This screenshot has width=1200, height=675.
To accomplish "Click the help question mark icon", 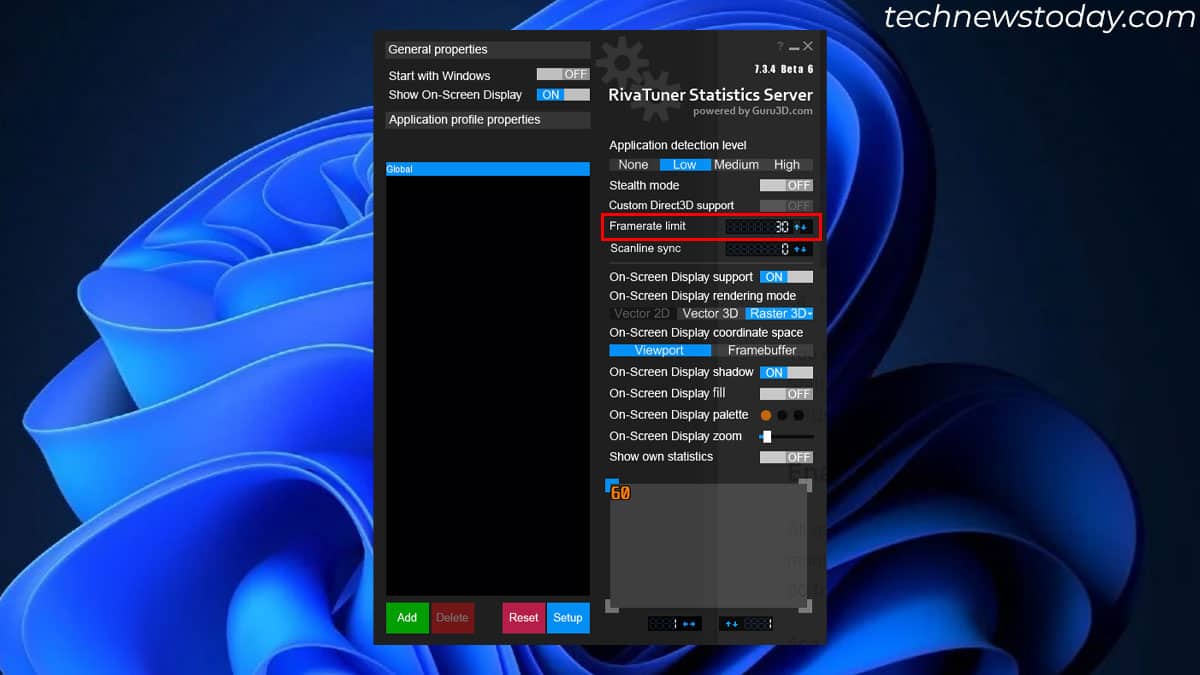I will tap(780, 47).
